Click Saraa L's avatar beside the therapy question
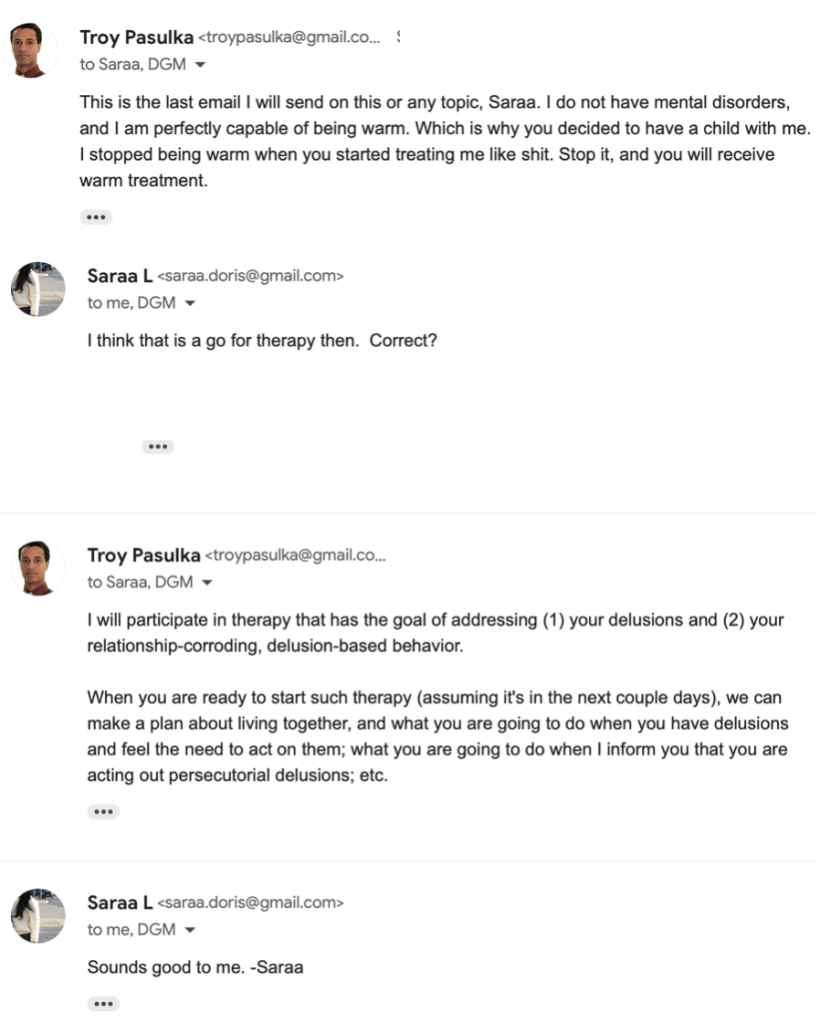Viewport: 820px width, 1023px height. coord(38,289)
